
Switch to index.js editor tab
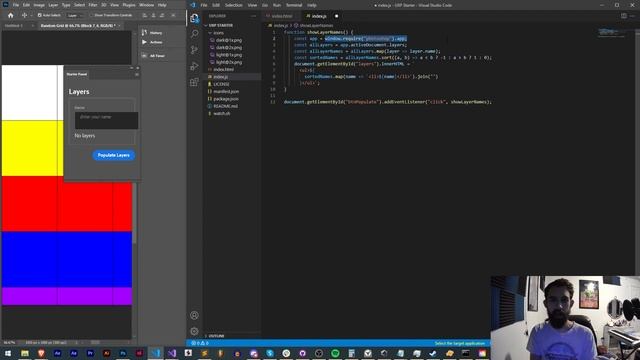319,16
